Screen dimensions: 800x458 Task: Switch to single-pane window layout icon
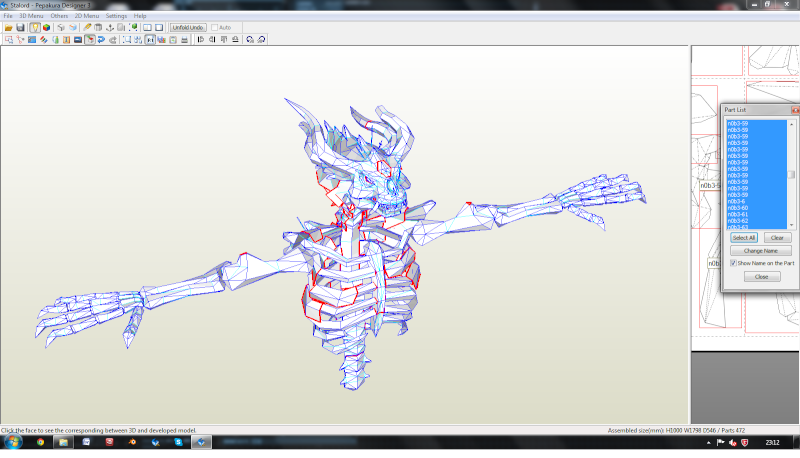159,28
